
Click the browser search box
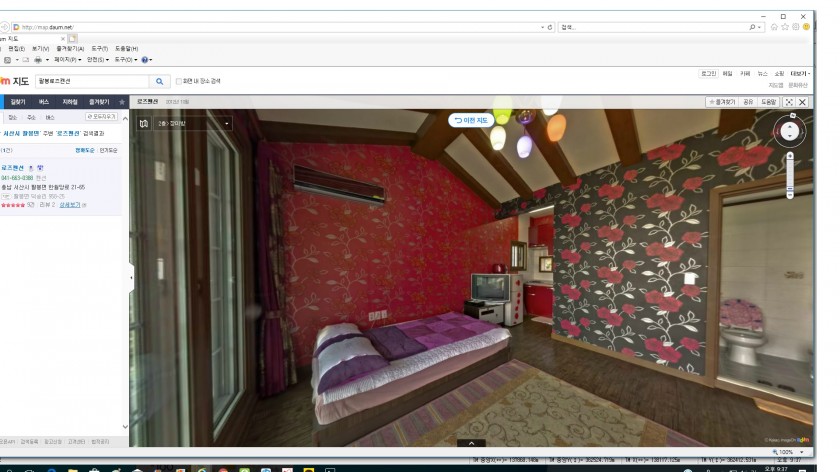[x=652, y=27]
